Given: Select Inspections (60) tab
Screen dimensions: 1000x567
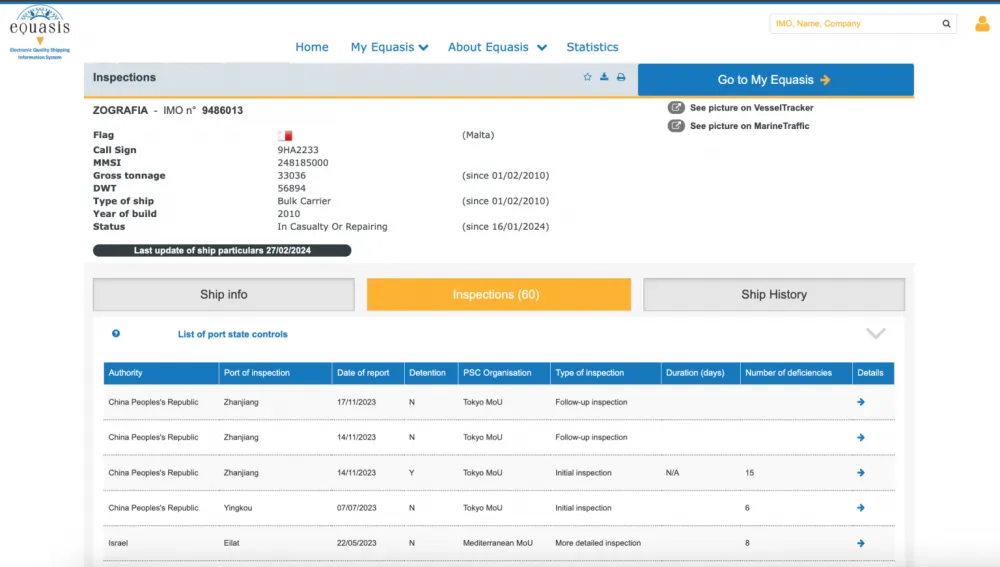Looking at the screenshot, I should point(499,295).
